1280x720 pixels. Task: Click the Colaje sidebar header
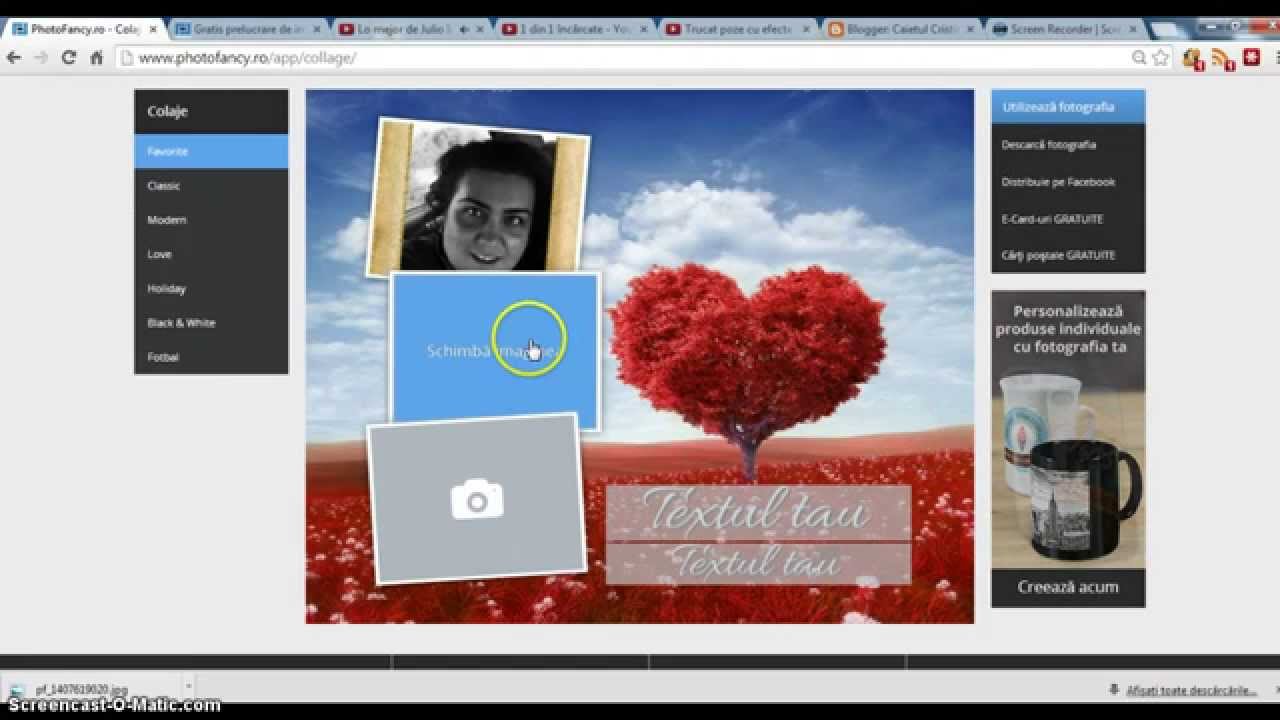(211, 111)
